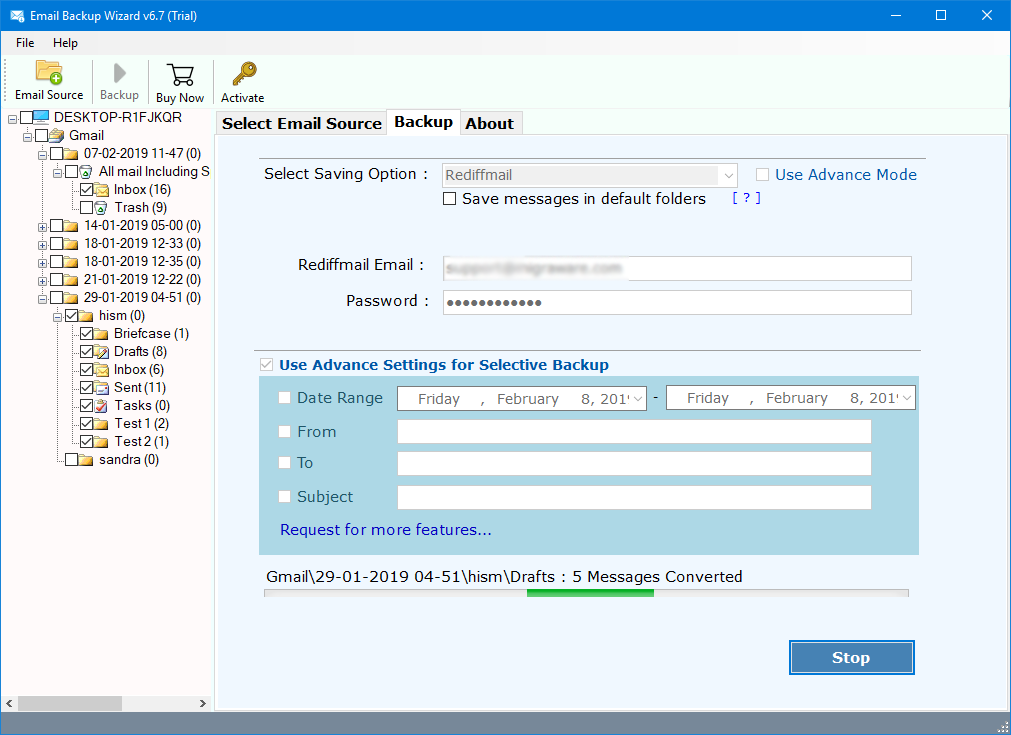This screenshot has width=1011, height=735.
Task: Enable the From filter checkbox
Action: pyautogui.click(x=284, y=431)
